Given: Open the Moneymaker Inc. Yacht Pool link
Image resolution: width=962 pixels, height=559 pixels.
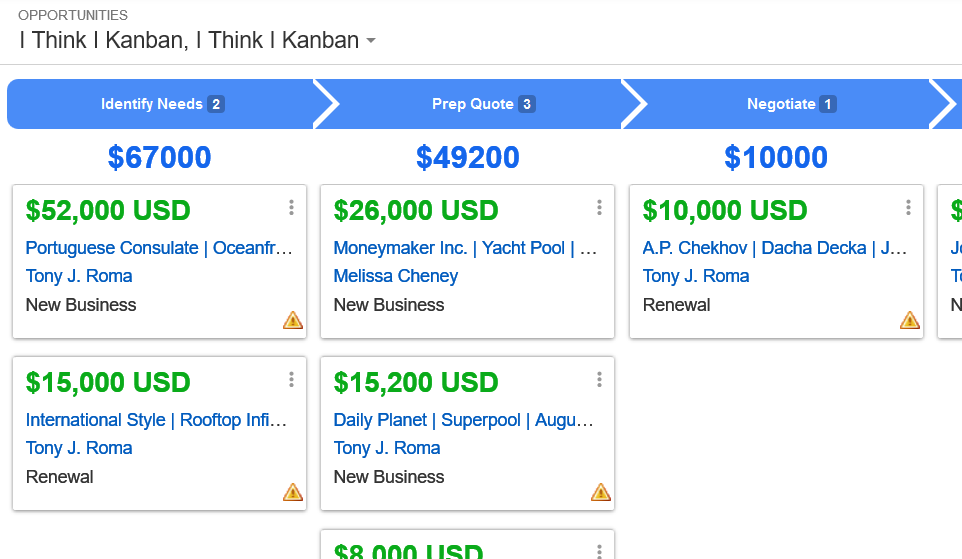Looking at the screenshot, I should click(x=465, y=248).
